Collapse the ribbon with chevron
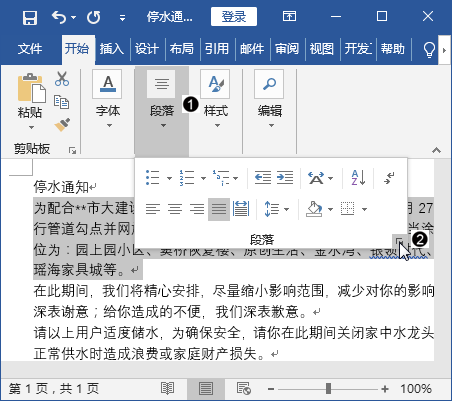 437,150
